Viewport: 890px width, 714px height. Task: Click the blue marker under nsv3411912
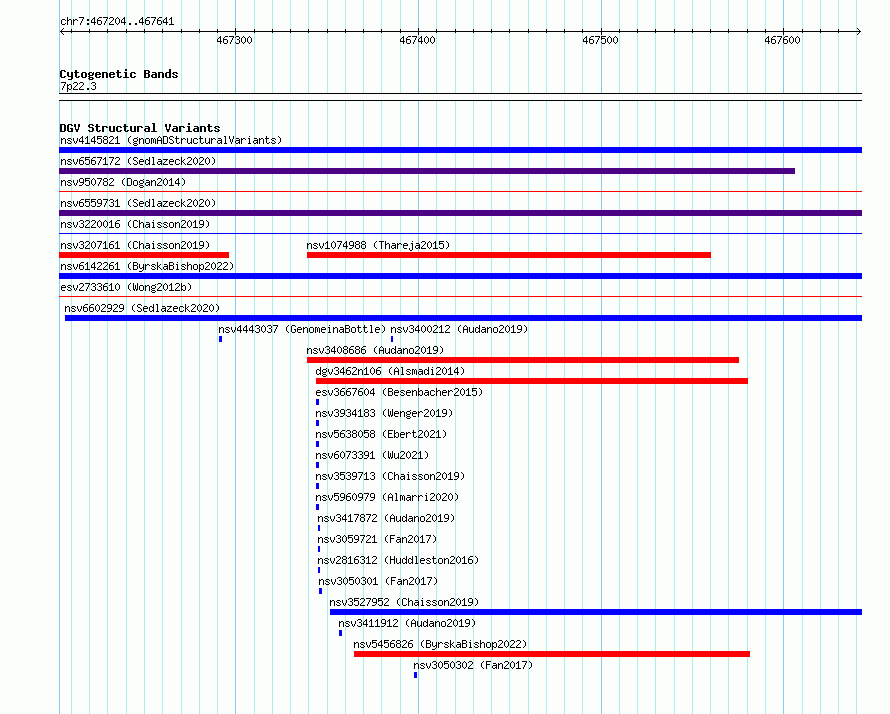tap(341, 633)
